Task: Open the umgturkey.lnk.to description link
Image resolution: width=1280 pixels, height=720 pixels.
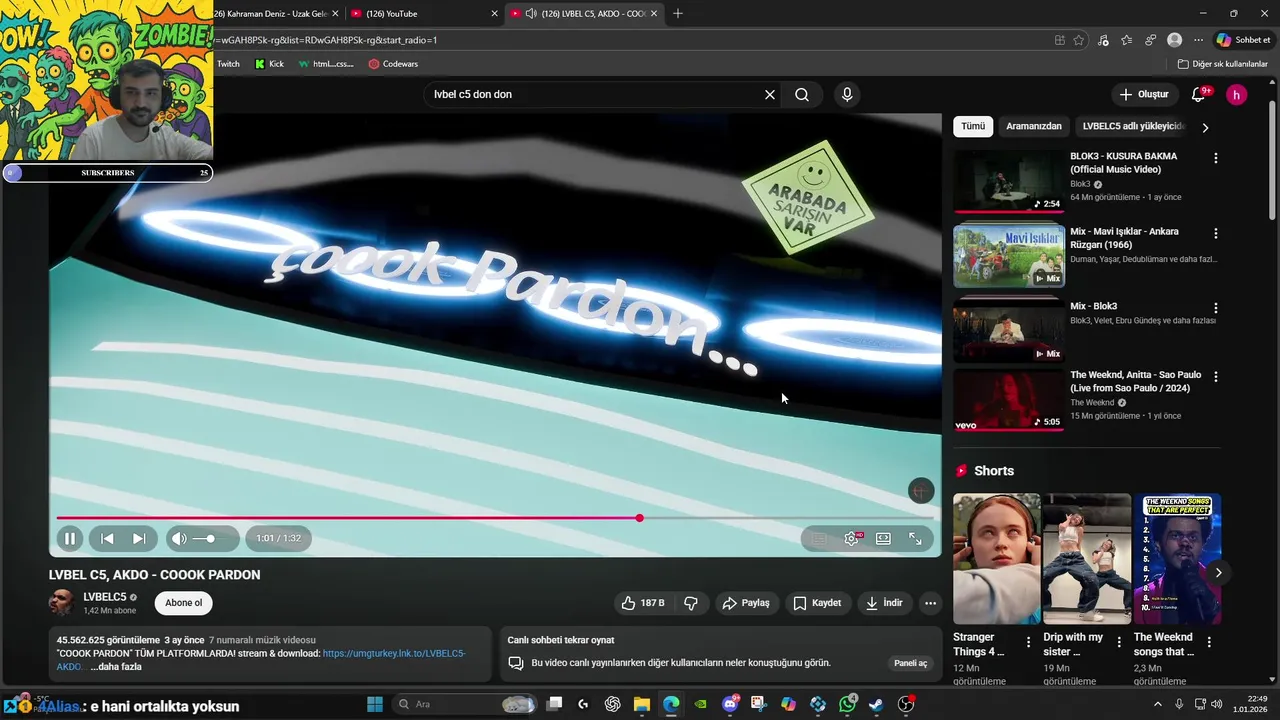Action: (x=394, y=653)
